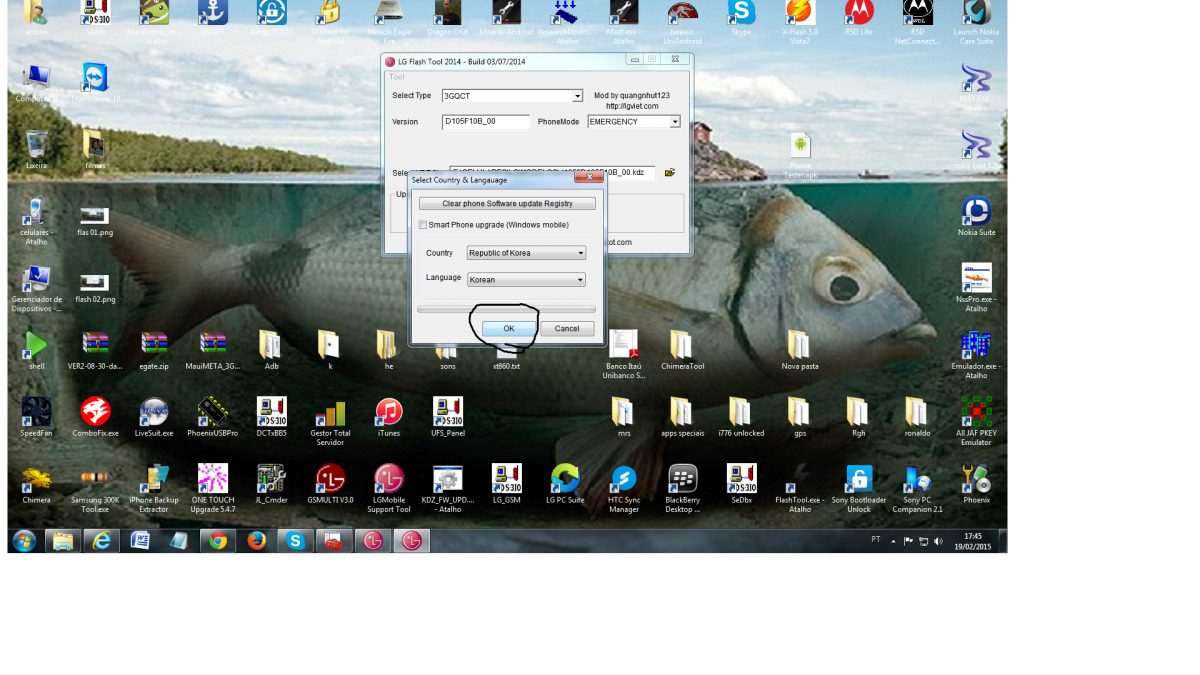Click Clear phone Software update Registry

[507, 204]
